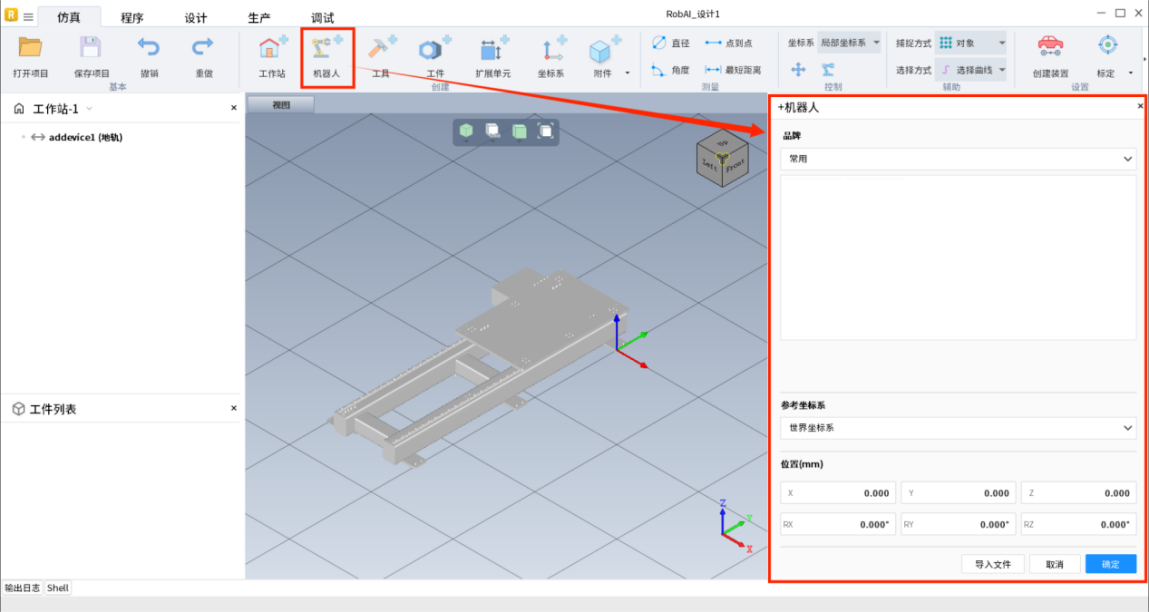Select the 工具 tool create icon

click(380, 50)
